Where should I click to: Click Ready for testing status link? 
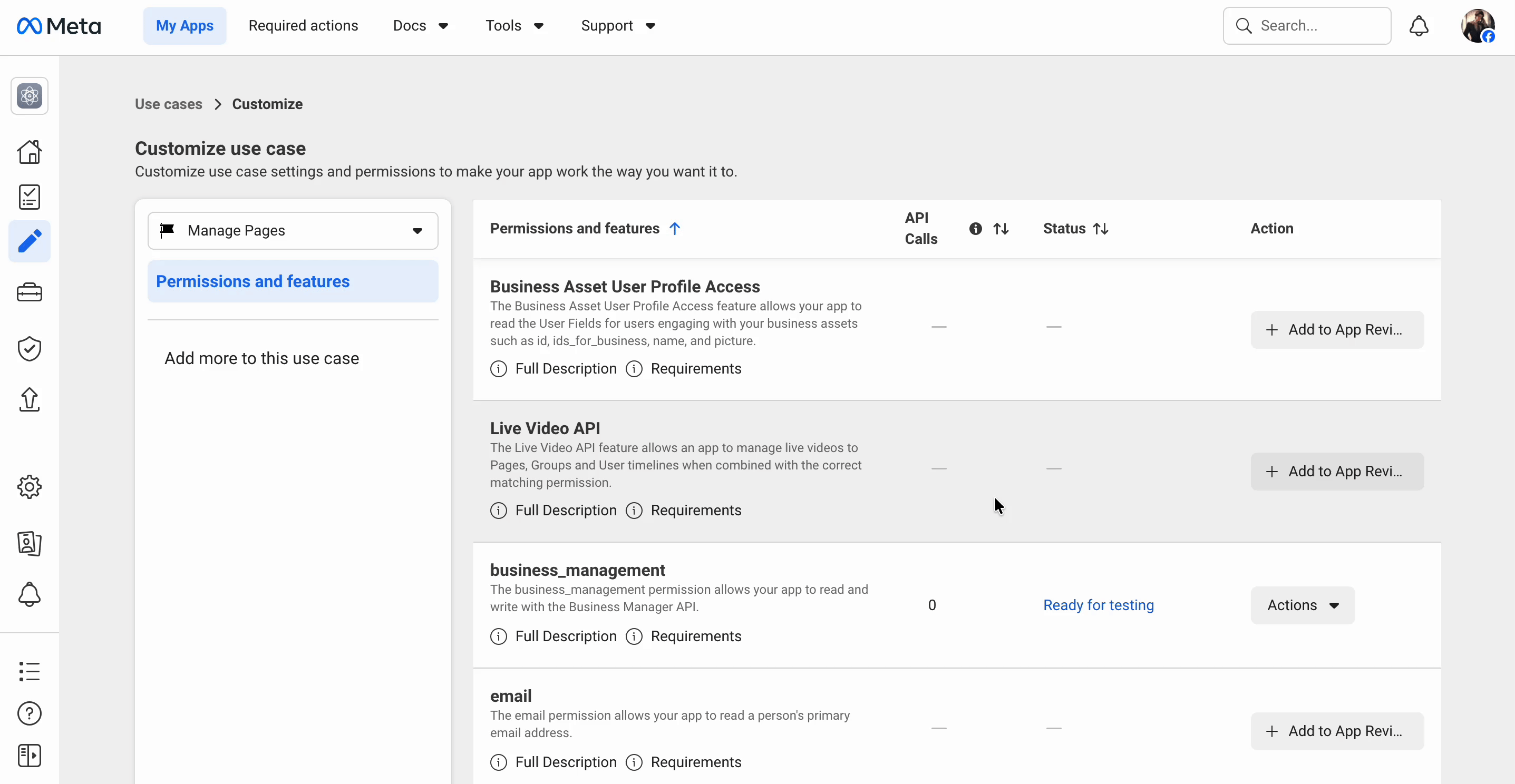[x=1099, y=605]
